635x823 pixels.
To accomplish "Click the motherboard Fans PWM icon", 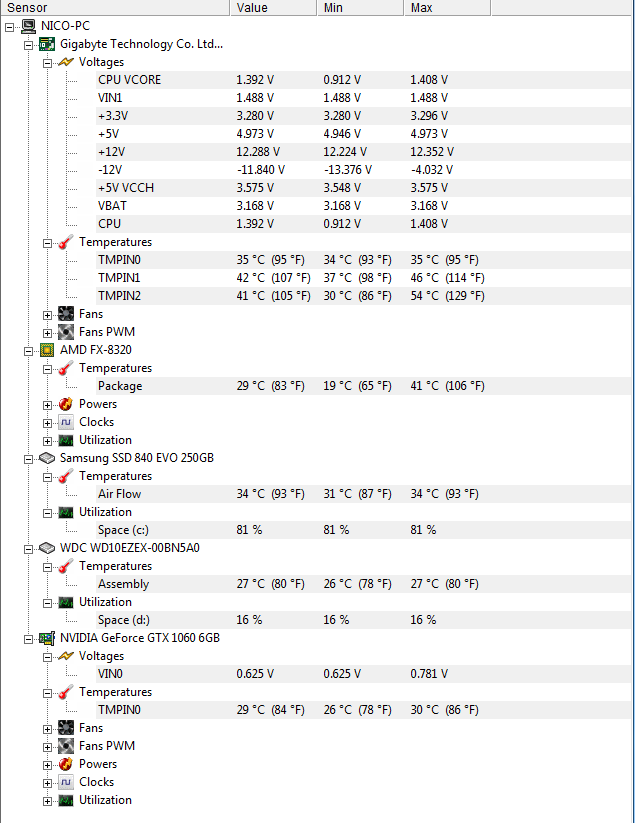I will [66, 332].
